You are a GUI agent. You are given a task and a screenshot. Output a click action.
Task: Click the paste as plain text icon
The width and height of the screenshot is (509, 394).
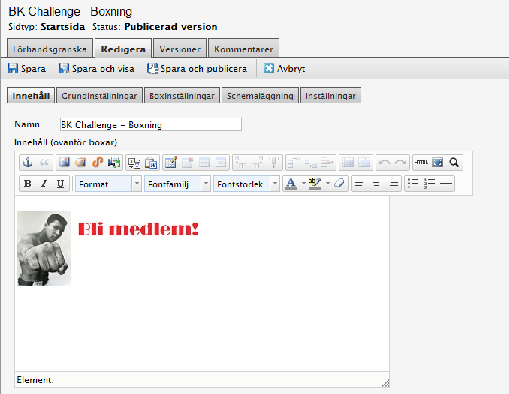[134, 162]
